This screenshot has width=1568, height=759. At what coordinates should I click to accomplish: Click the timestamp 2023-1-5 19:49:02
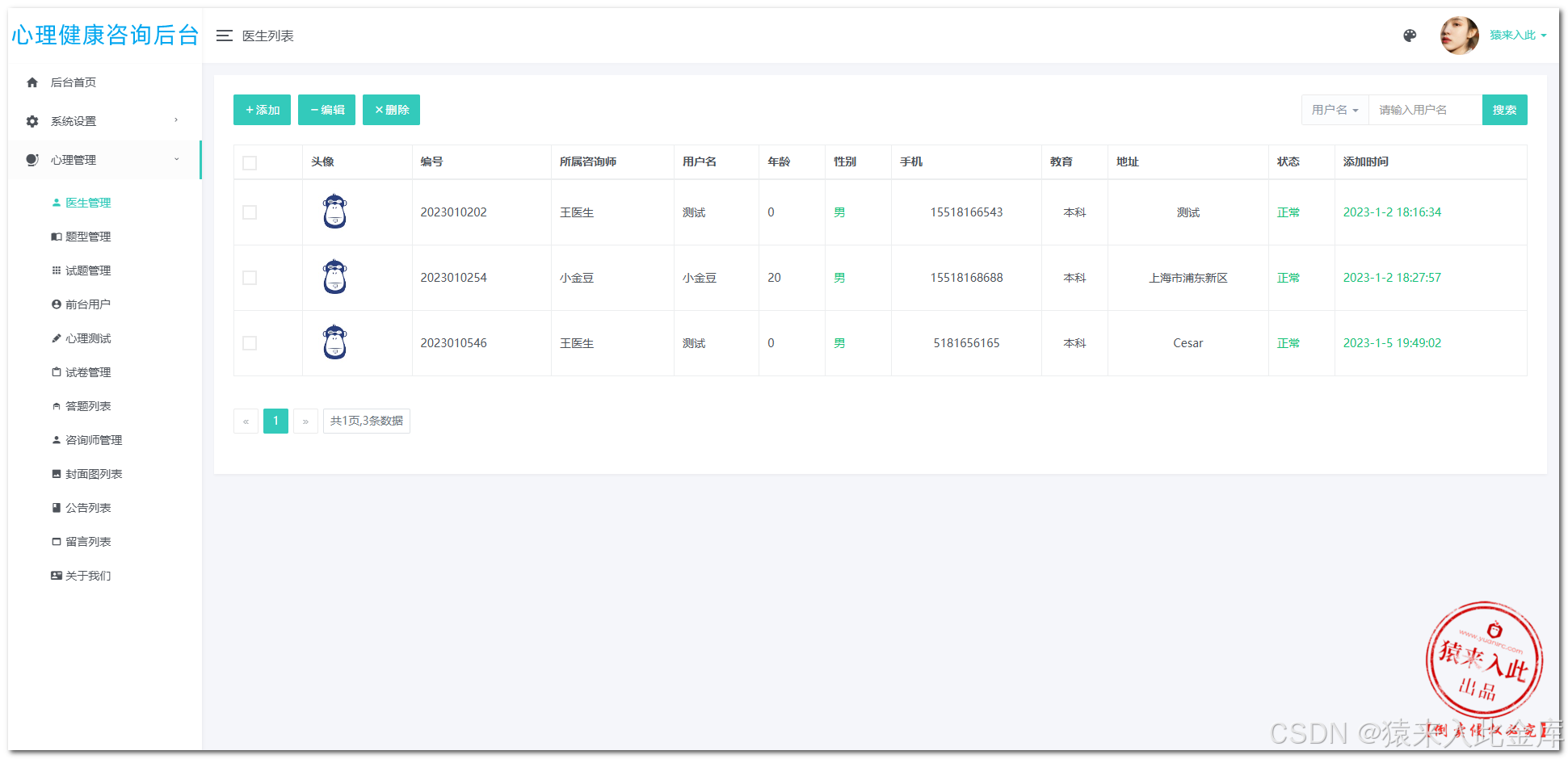[x=1392, y=343]
